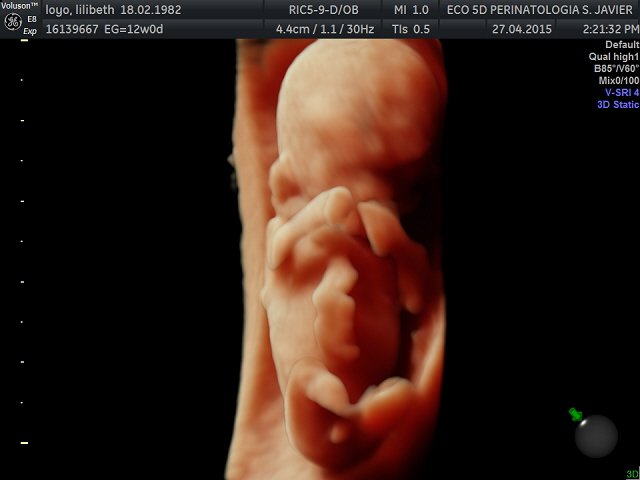Viewport: 640px width, 480px height.
Task: Click the bottom yellow depth scale marker
Action: [x=24, y=443]
